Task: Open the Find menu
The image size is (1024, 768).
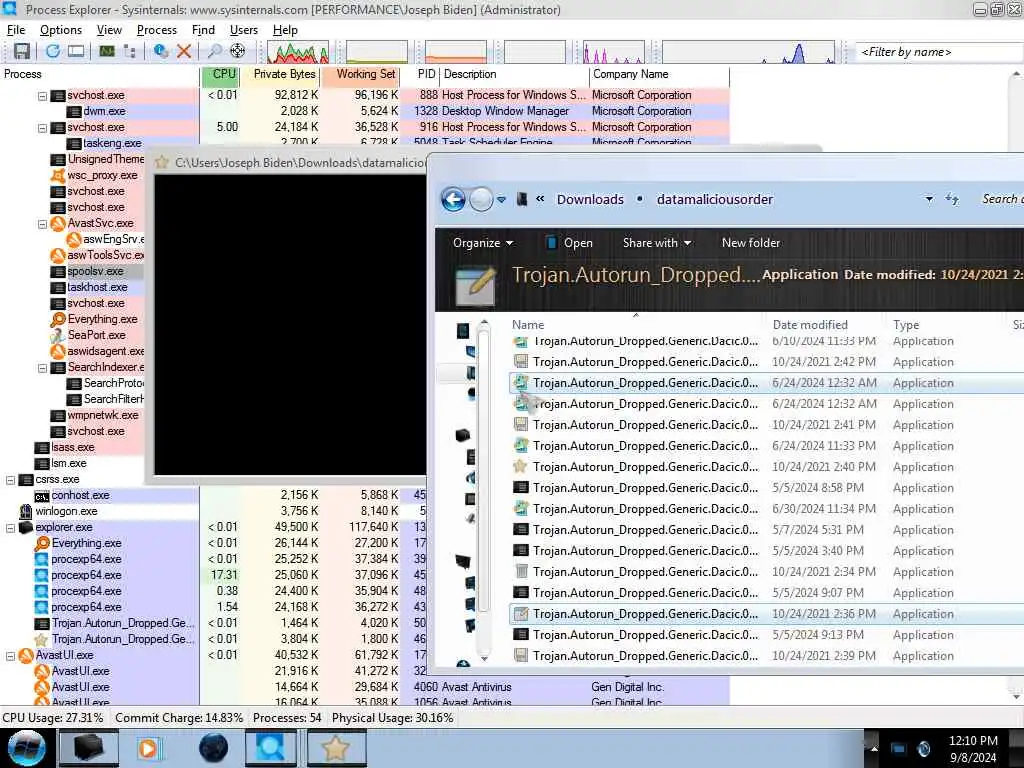Action: tap(203, 30)
